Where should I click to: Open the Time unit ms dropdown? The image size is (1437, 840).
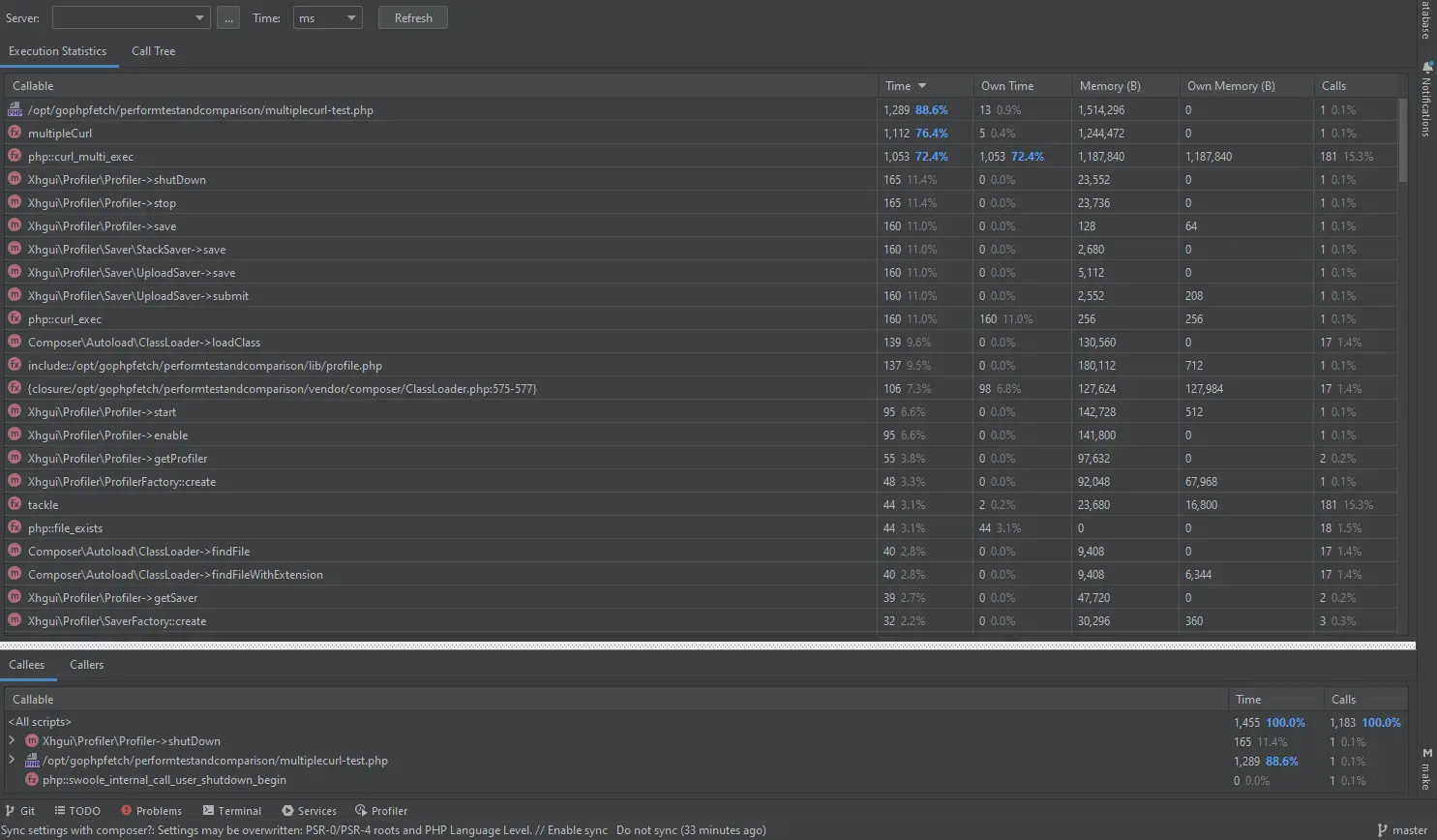327,18
